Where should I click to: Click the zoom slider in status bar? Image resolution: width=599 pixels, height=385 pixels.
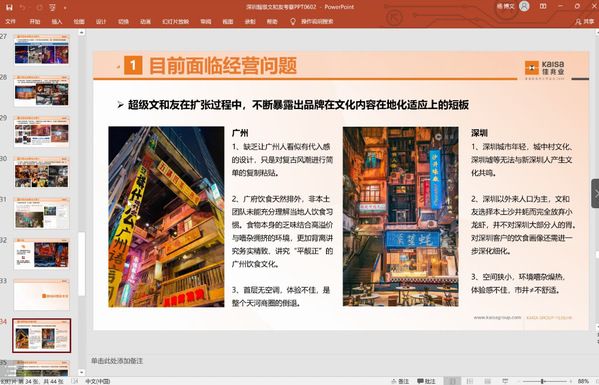pos(542,381)
